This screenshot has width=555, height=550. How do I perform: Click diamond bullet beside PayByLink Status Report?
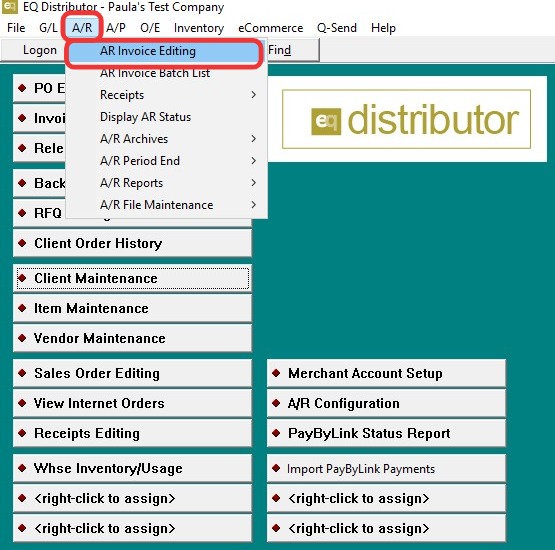pos(276,433)
